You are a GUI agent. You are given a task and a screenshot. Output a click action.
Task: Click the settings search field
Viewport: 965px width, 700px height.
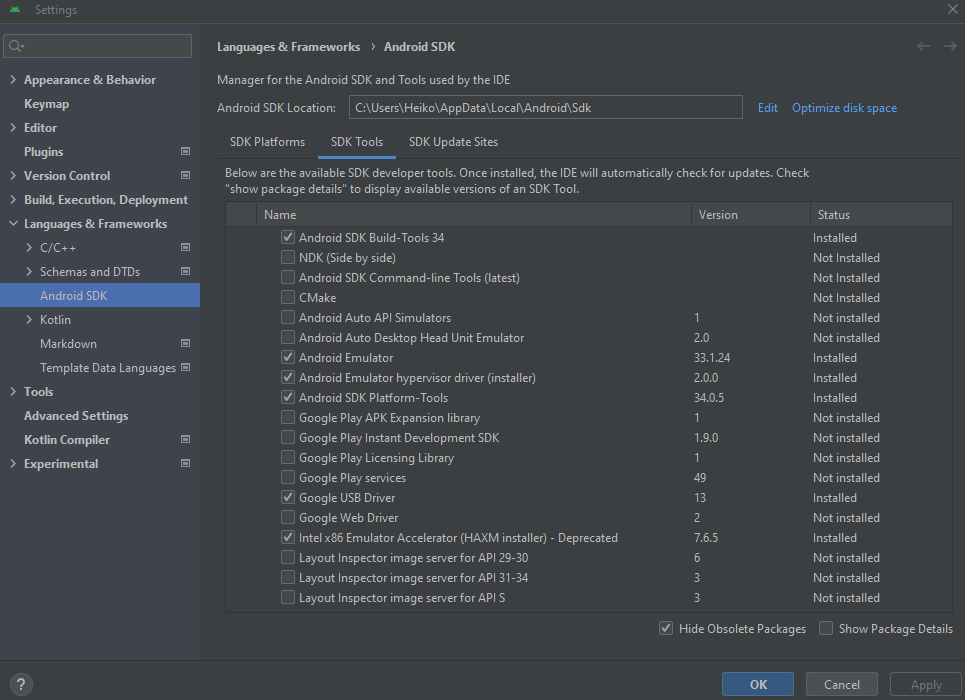point(98,46)
